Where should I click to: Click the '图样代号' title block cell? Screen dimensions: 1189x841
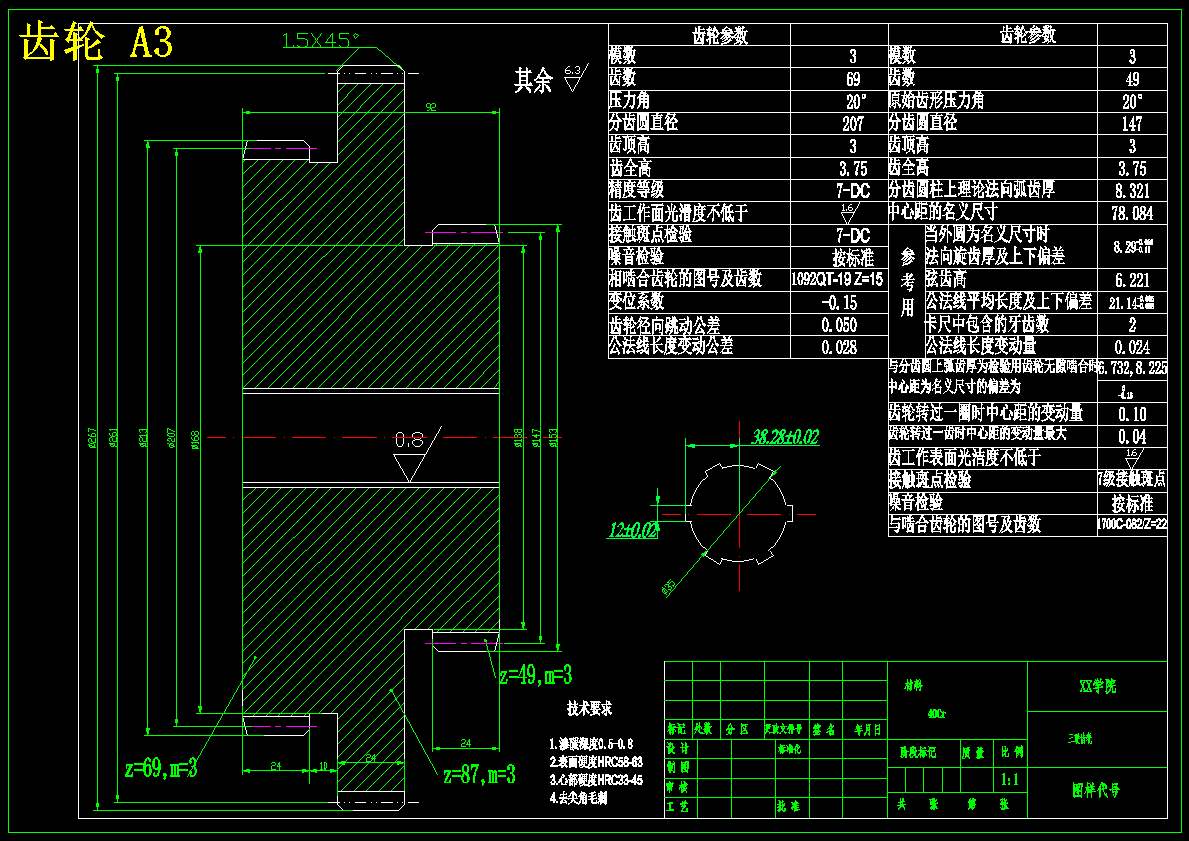coord(1096,790)
